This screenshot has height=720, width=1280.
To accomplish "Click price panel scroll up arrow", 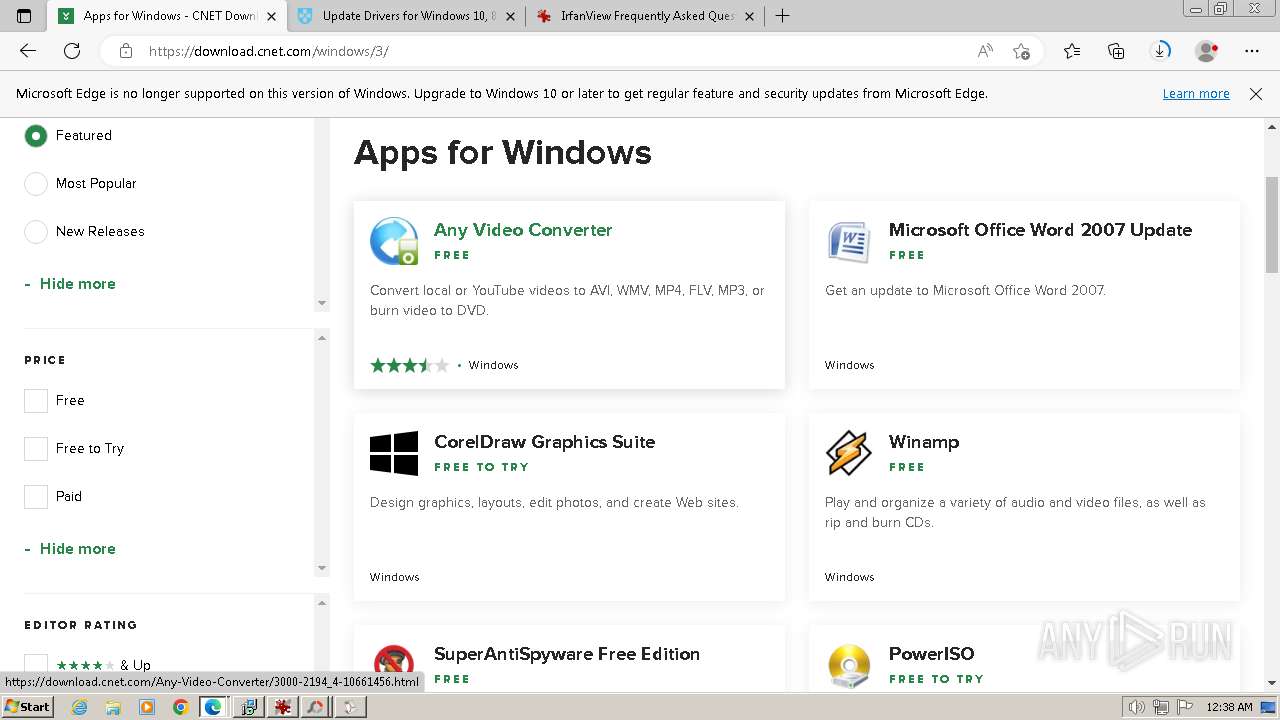I will tap(322, 338).
